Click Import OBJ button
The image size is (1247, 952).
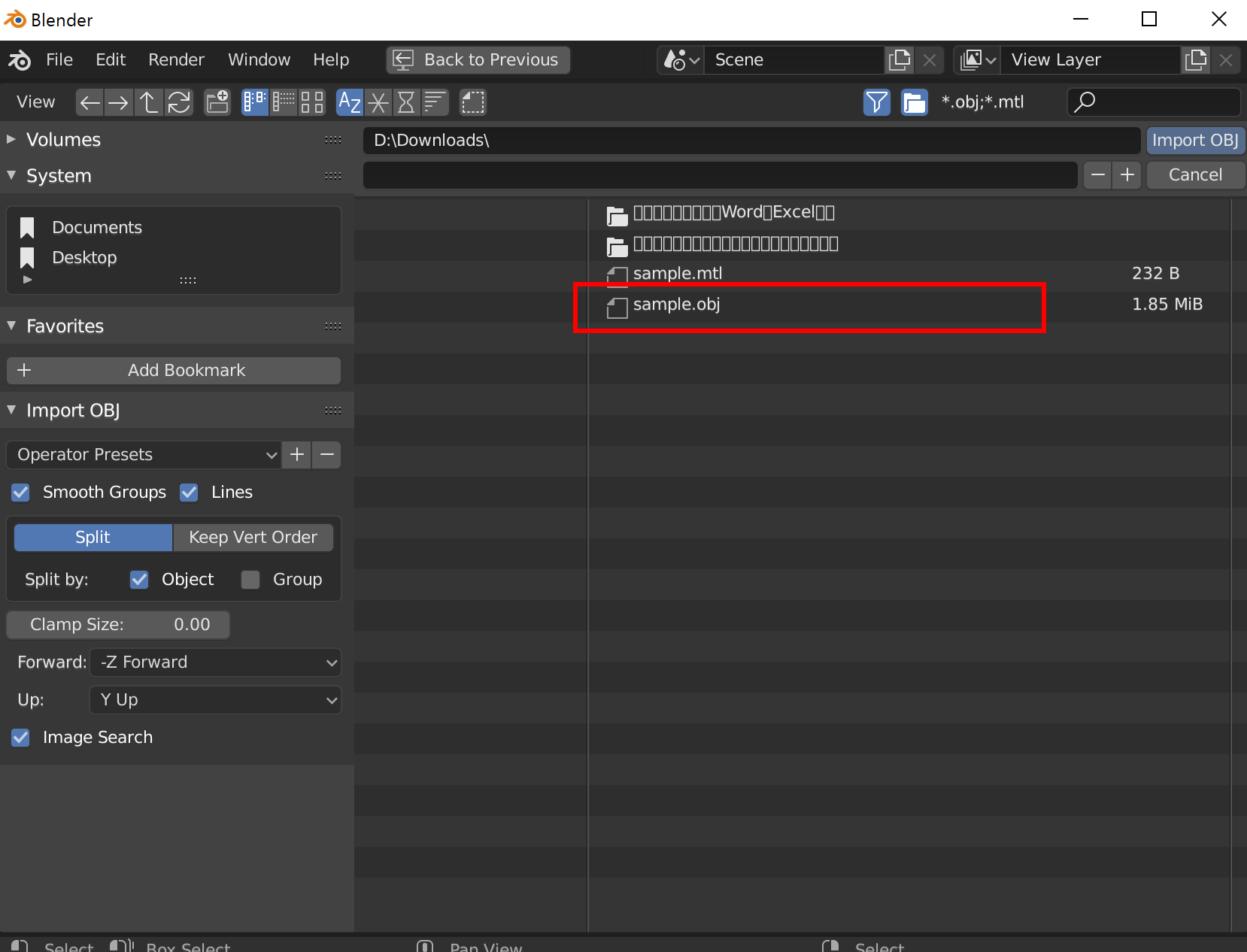click(1195, 141)
